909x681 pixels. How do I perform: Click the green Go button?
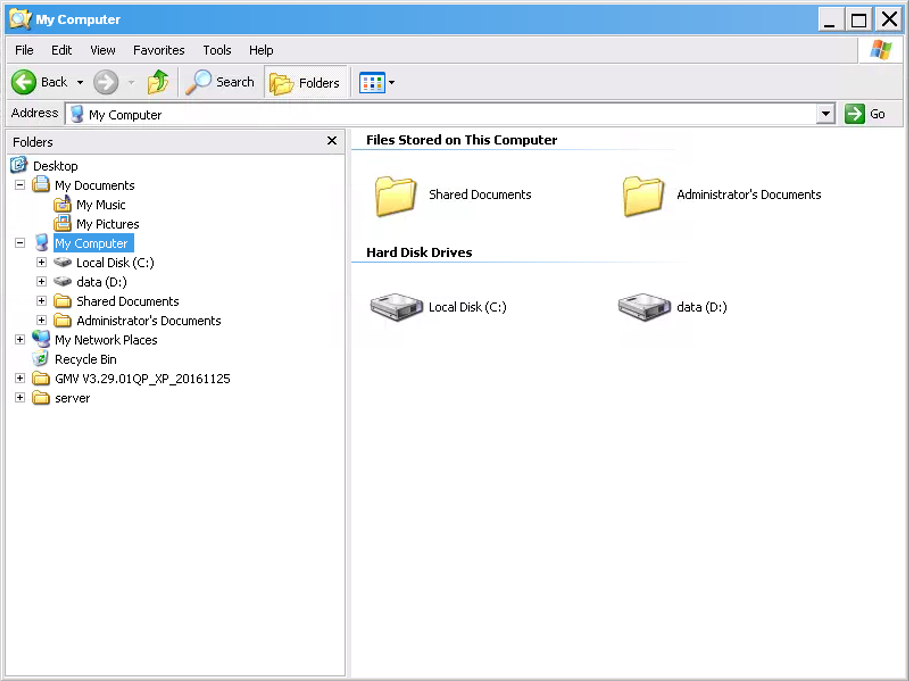pos(865,114)
